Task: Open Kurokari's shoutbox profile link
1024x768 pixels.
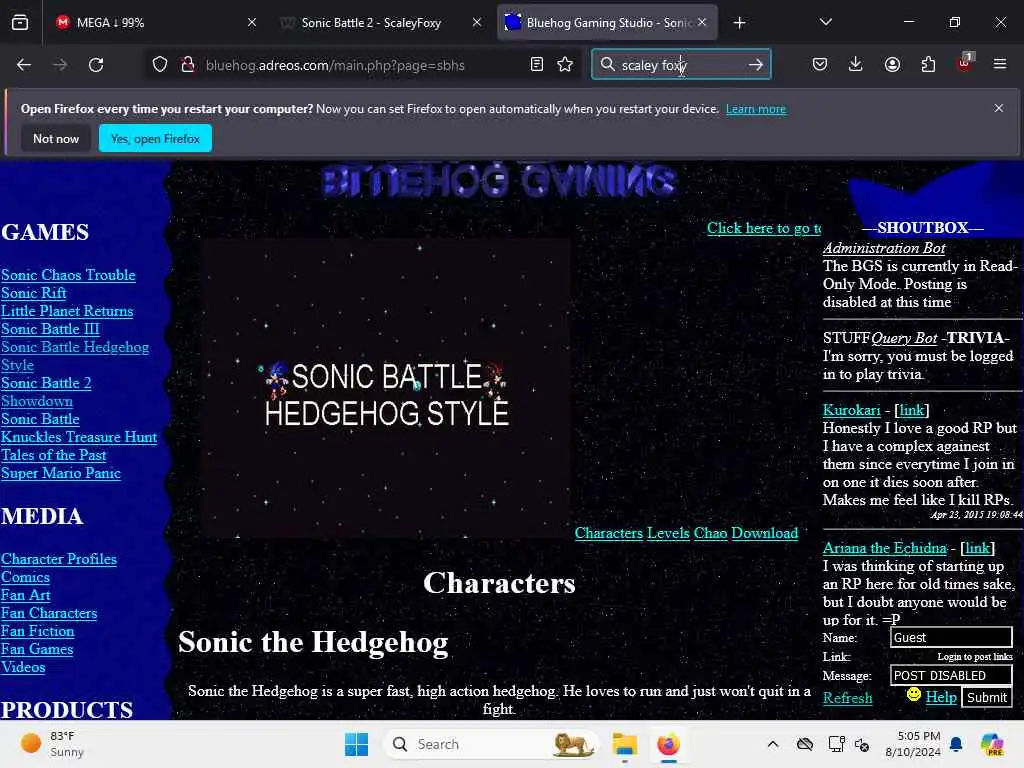Action: coord(852,410)
